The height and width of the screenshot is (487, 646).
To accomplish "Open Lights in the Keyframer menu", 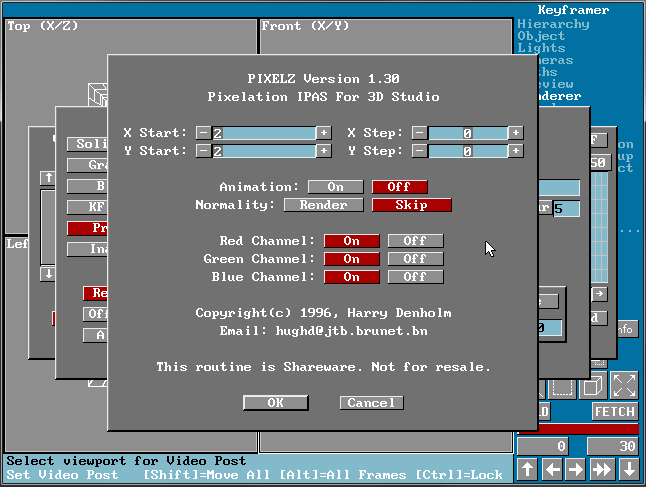I will [541, 48].
